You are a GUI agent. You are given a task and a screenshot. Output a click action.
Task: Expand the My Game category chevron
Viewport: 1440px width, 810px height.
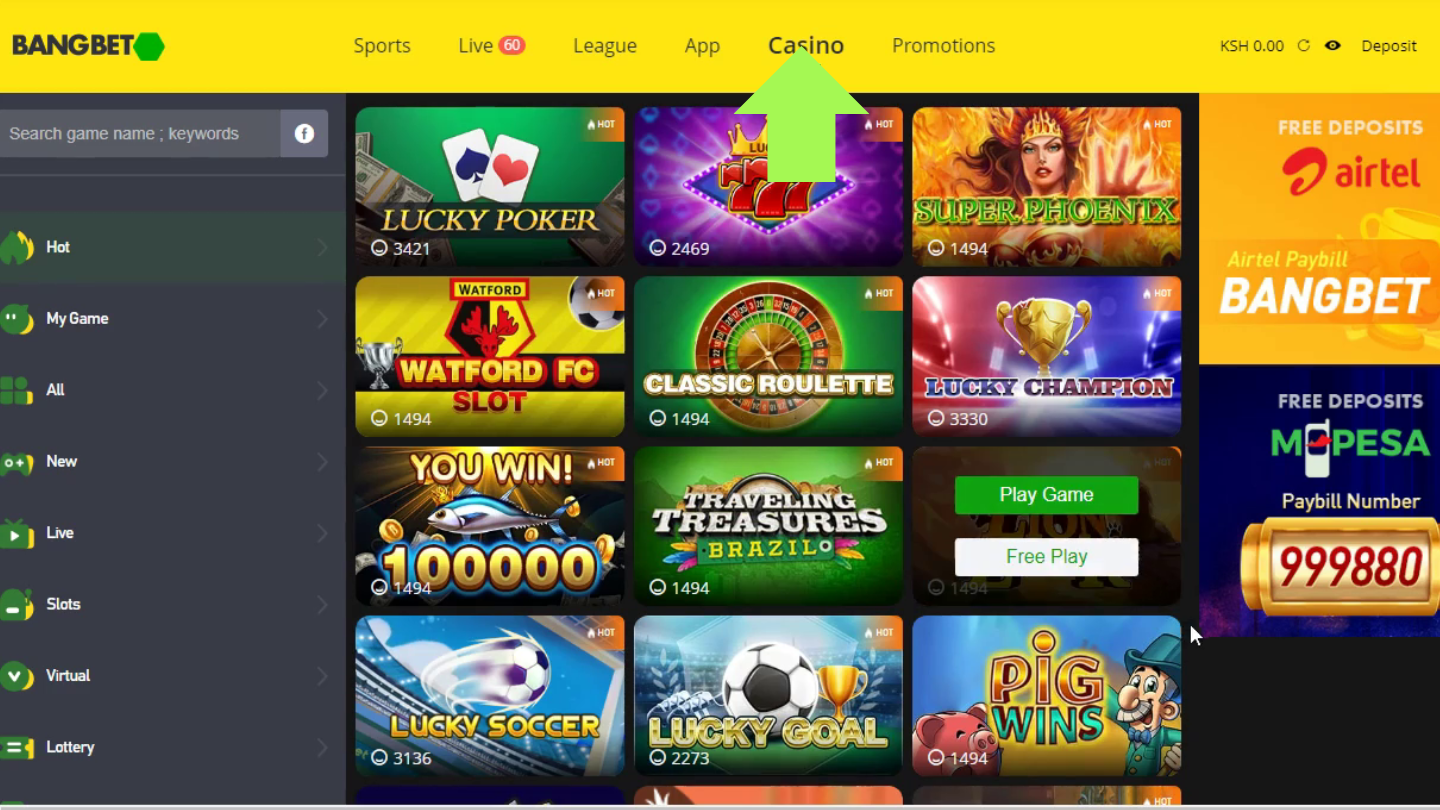pos(322,319)
